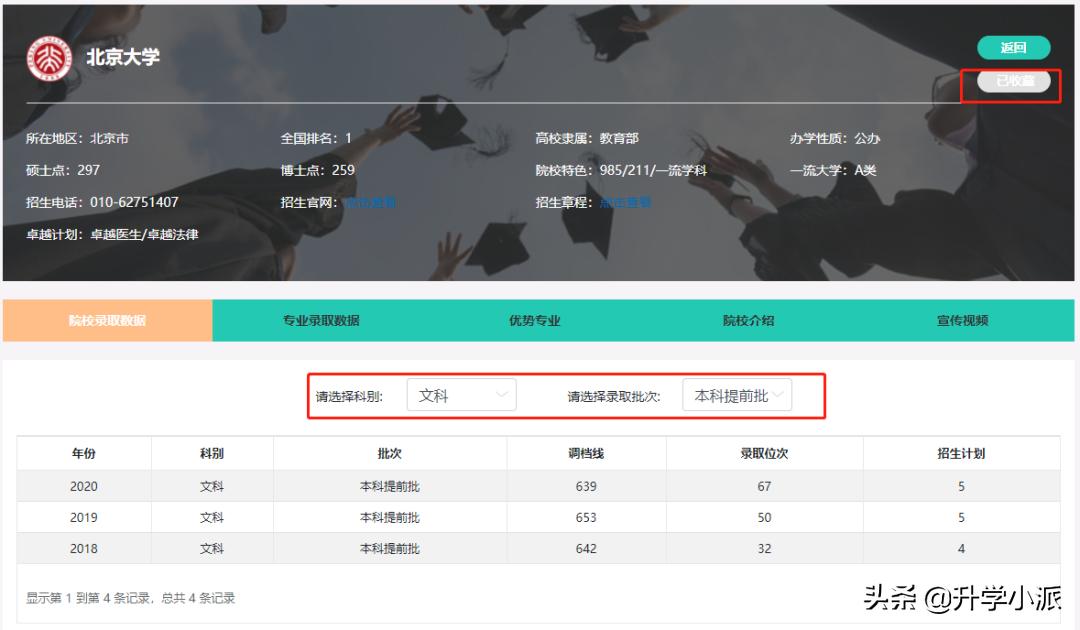The width and height of the screenshot is (1080, 630).
Task: Click the 2018 调档线 value 642
Action: pos(587,548)
